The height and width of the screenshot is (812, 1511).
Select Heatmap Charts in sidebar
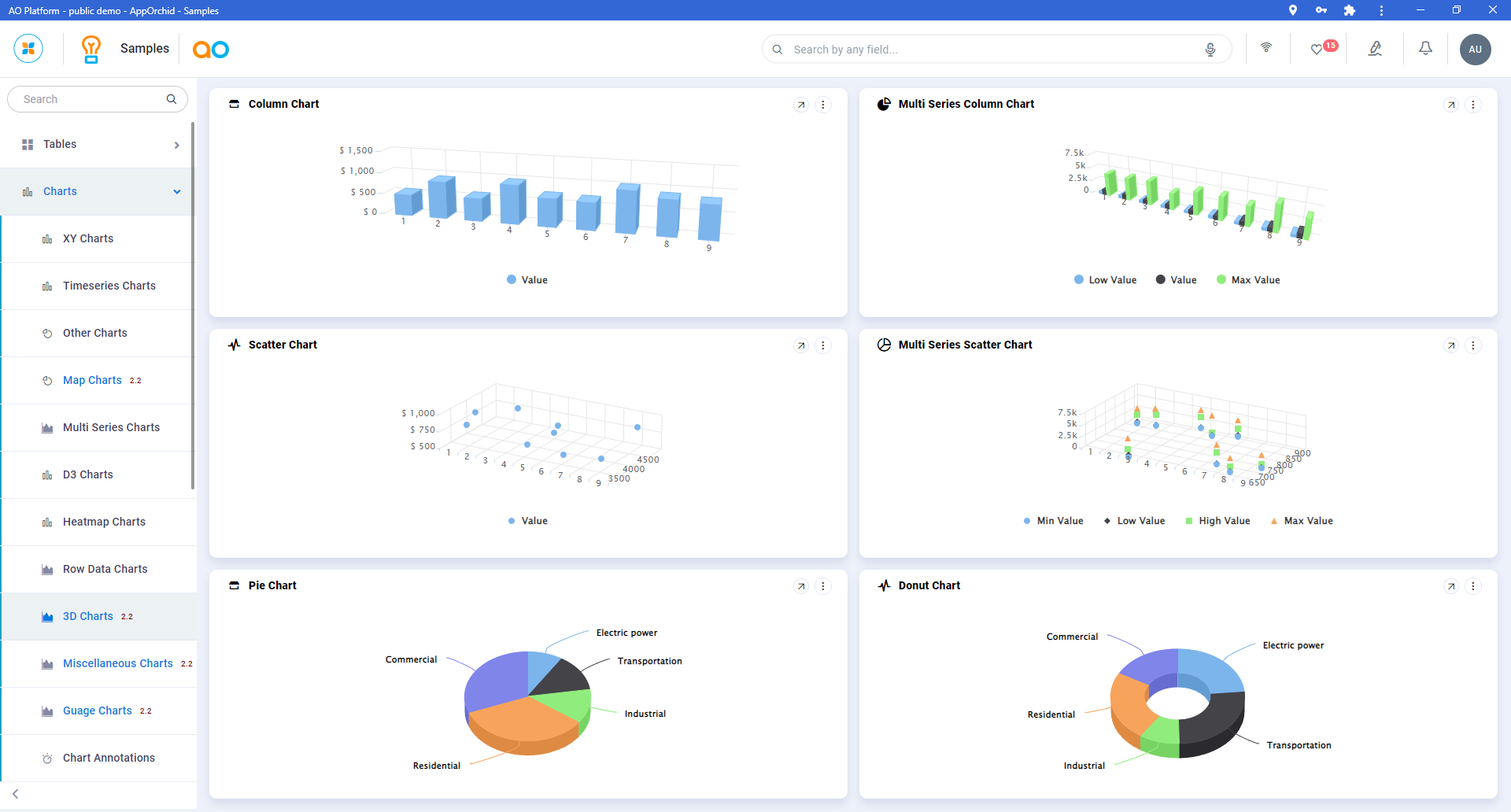[x=104, y=522]
